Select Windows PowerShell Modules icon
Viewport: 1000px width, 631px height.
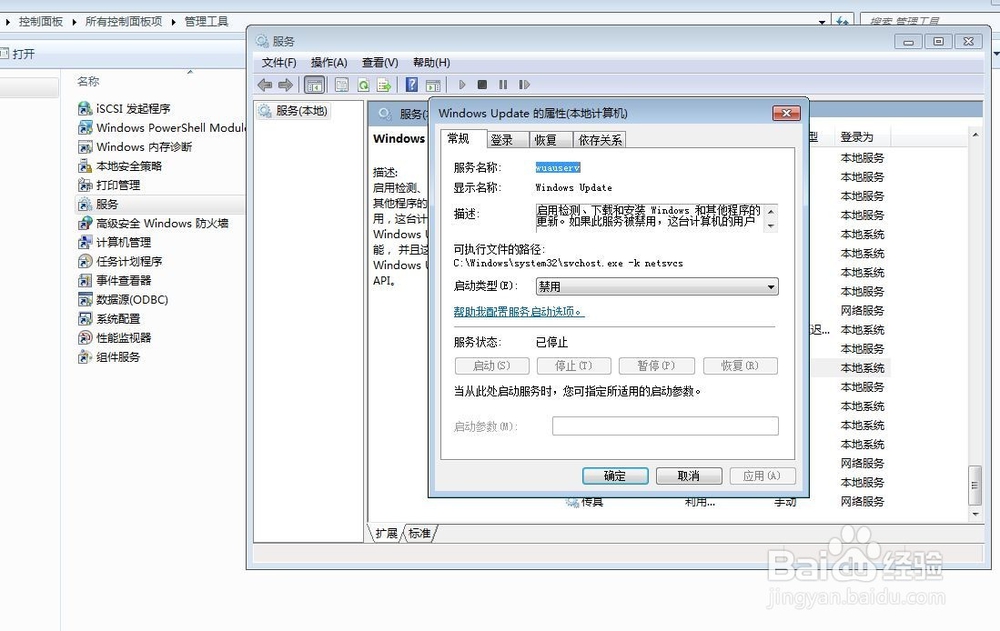click(x=85, y=128)
